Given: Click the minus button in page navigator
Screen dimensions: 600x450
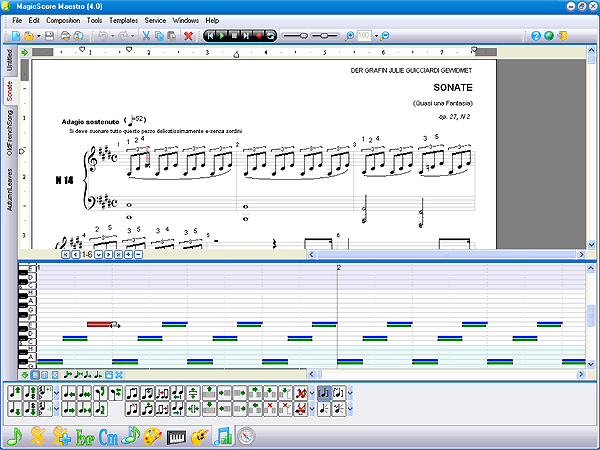Looking at the screenshot, I should coord(139,254).
